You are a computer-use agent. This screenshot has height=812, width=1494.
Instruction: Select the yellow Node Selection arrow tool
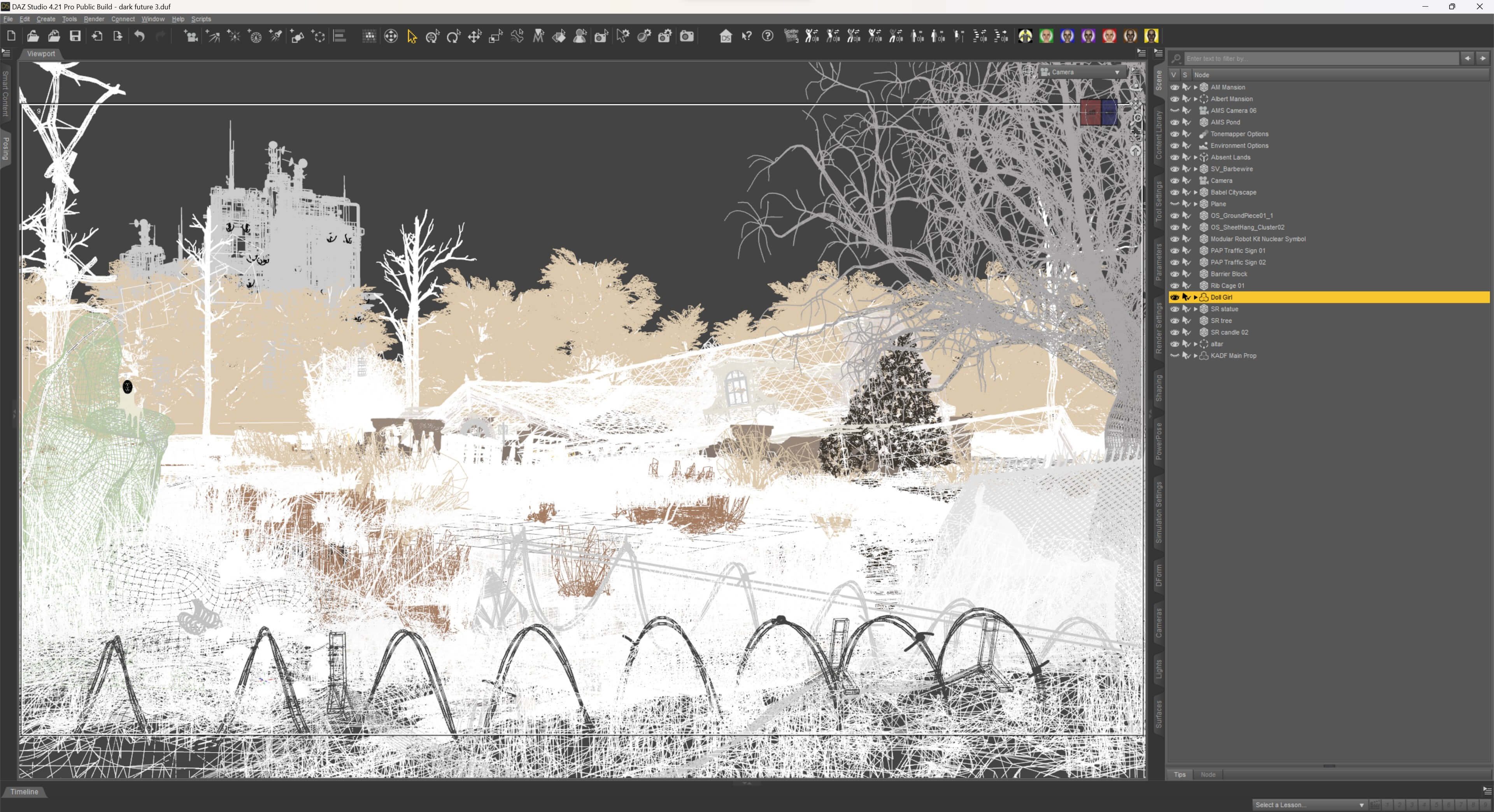[412, 37]
